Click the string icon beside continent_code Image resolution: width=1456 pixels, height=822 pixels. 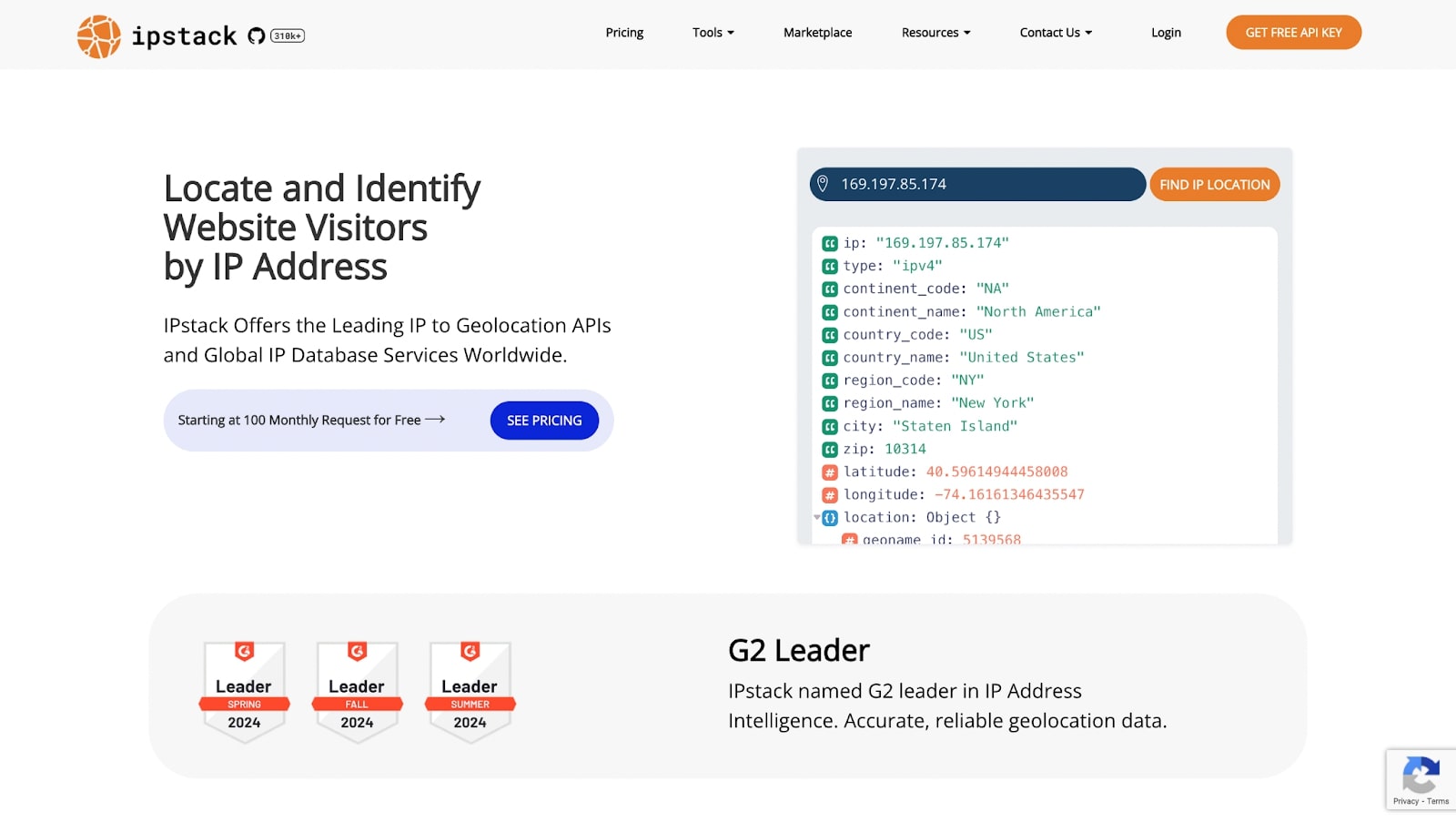[830, 289]
